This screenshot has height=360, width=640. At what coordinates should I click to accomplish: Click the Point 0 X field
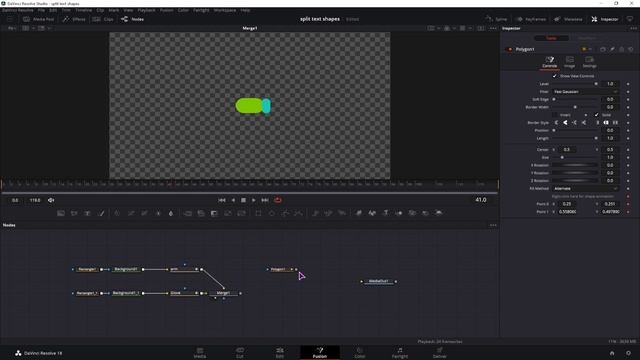point(567,204)
